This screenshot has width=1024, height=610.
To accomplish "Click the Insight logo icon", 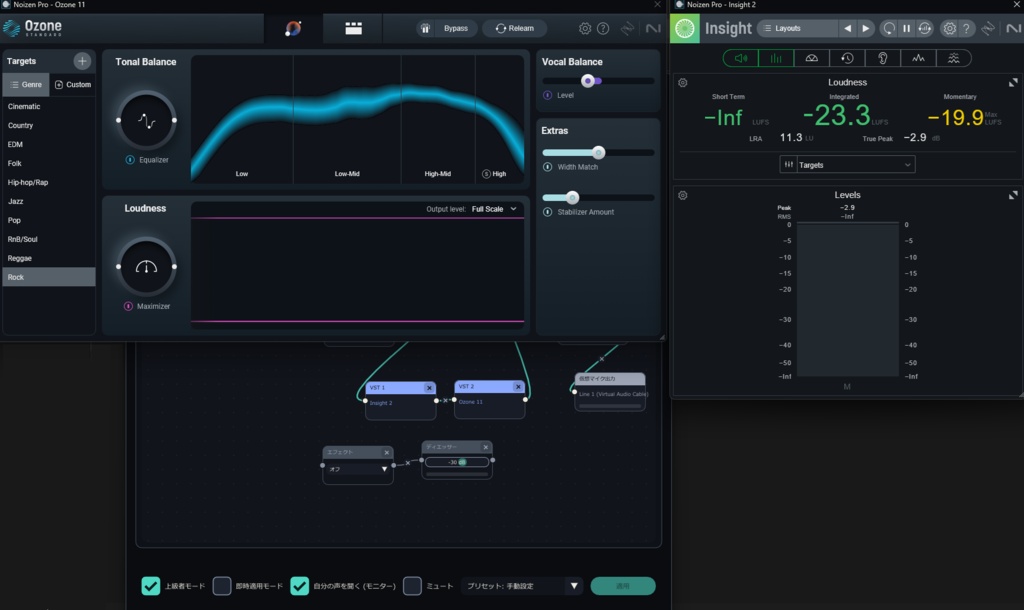I will [685, 28].
